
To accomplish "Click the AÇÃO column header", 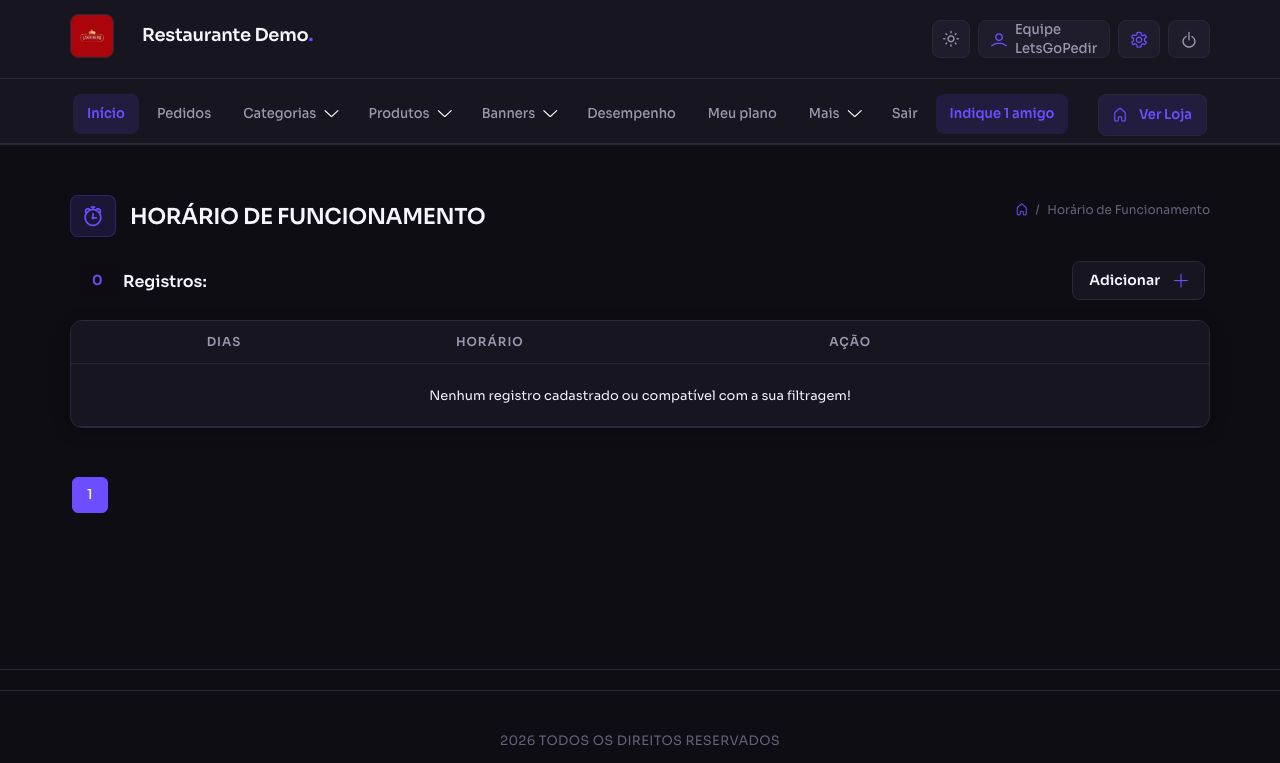I will [850, 342].
